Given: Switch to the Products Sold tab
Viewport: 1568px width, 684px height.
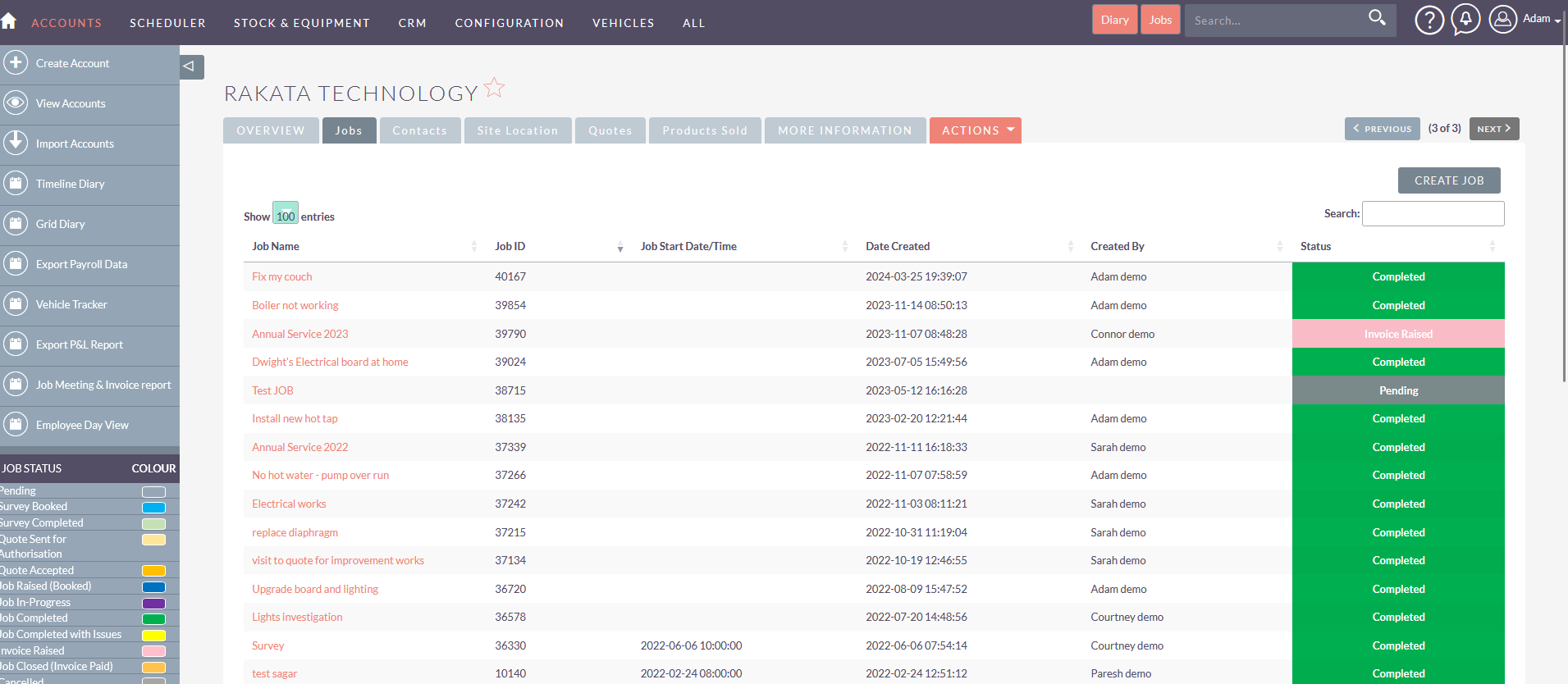Looking at the screenshot, I should pyautogui.click(x=705, y=130).
